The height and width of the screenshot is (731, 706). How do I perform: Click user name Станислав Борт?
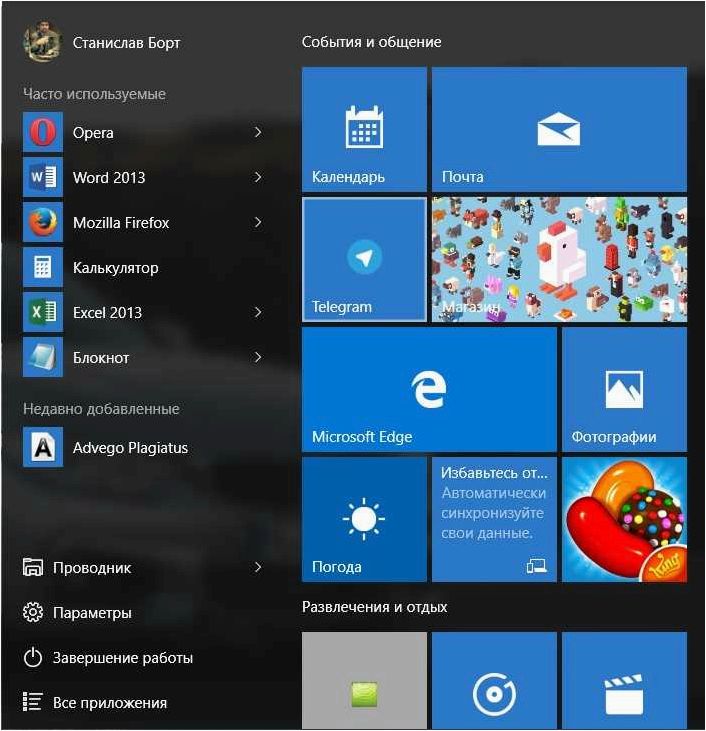pyautogui.click(x=126, y=42)
